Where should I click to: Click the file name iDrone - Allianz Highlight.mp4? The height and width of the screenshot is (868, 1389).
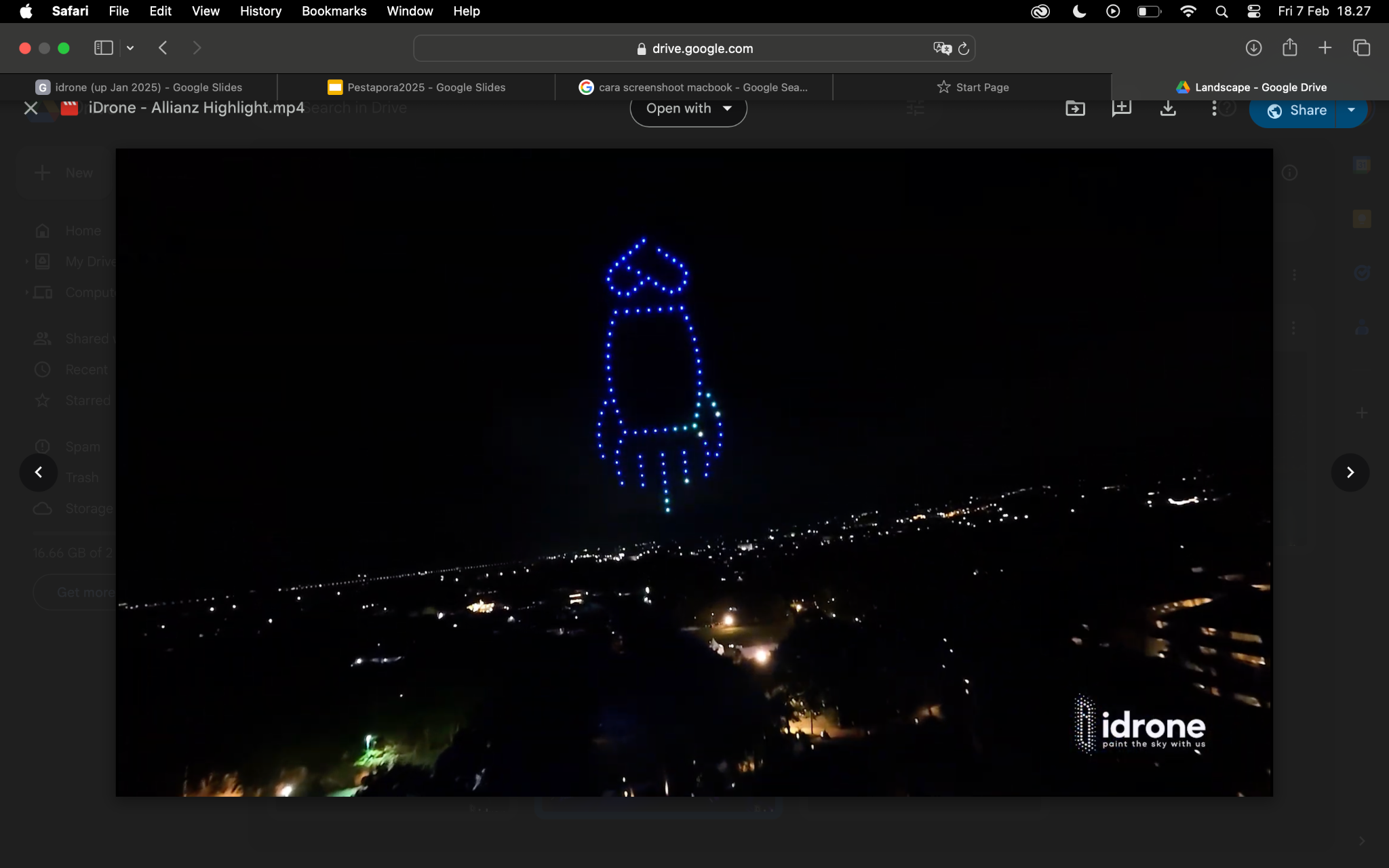pyautogui.click(x=196, y=108)
